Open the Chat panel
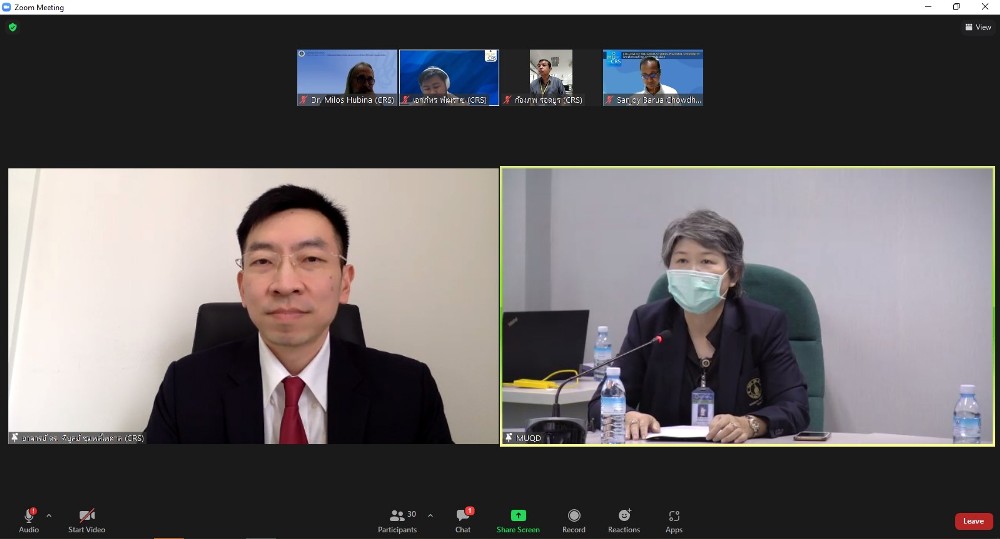The image size is (1000, 539). tap(462, 516)
